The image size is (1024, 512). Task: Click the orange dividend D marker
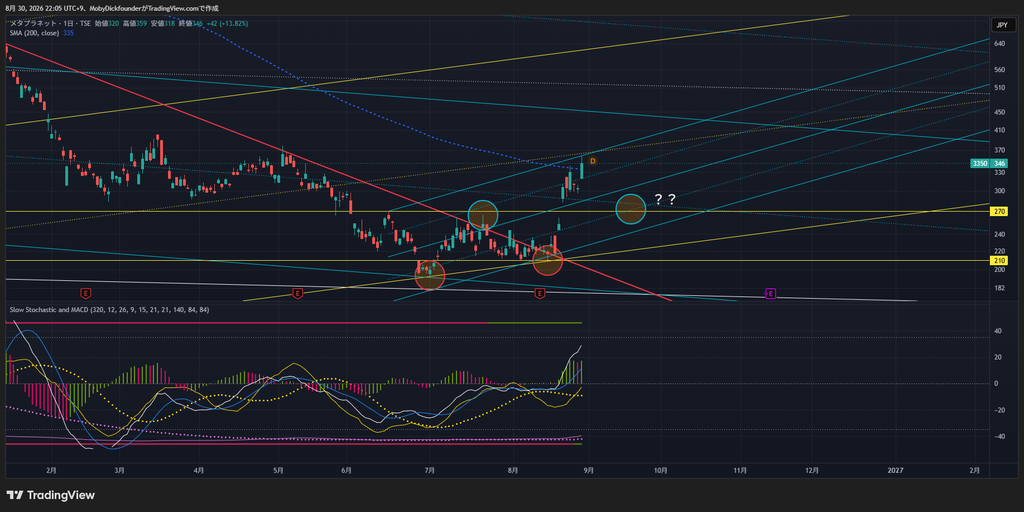pos(593,160)
